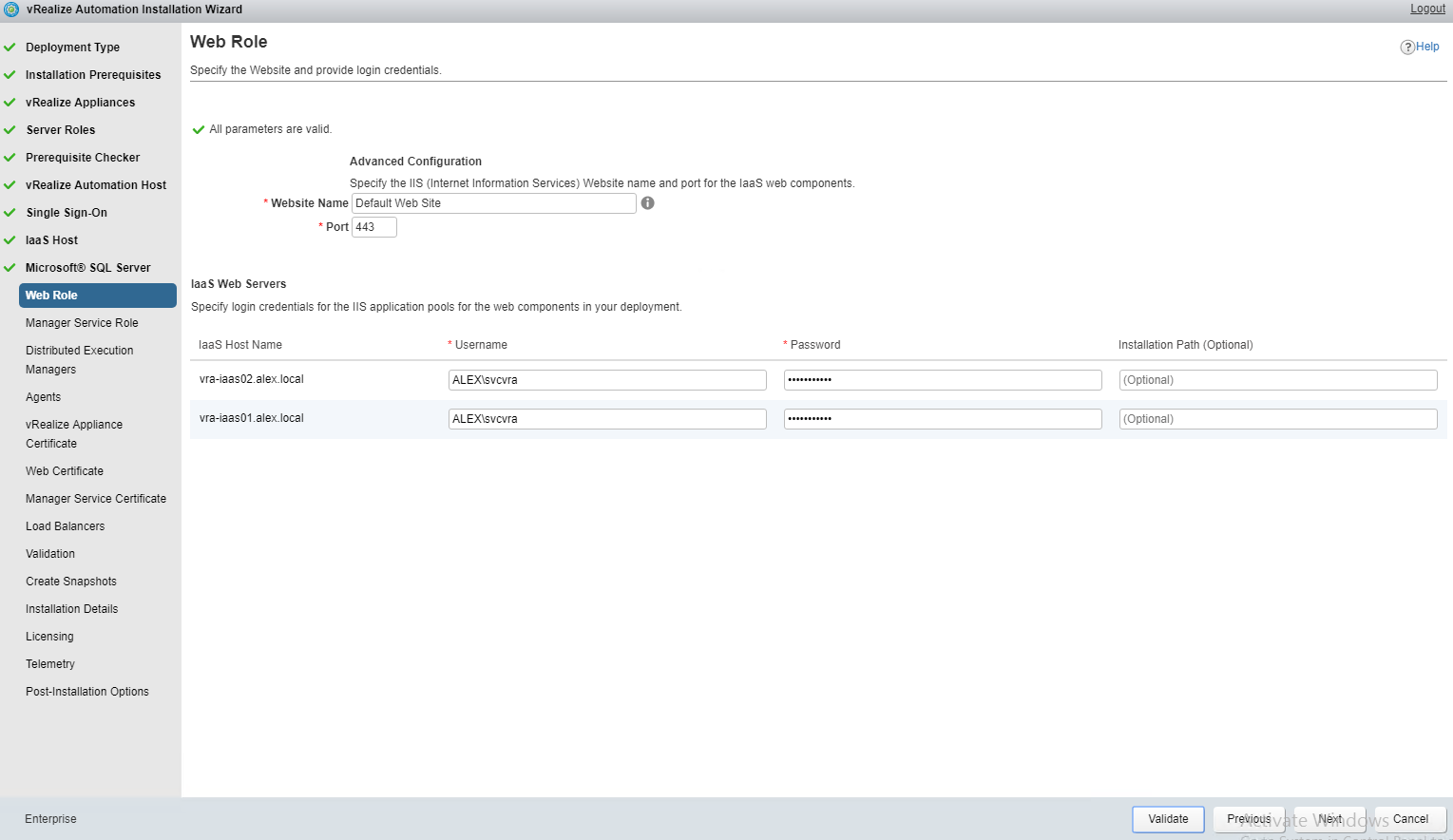The width and height of the screenshot is (1453, 840).
Task: Jump to Distributed Execution Managers step
Action: click(x=79, y=360)
